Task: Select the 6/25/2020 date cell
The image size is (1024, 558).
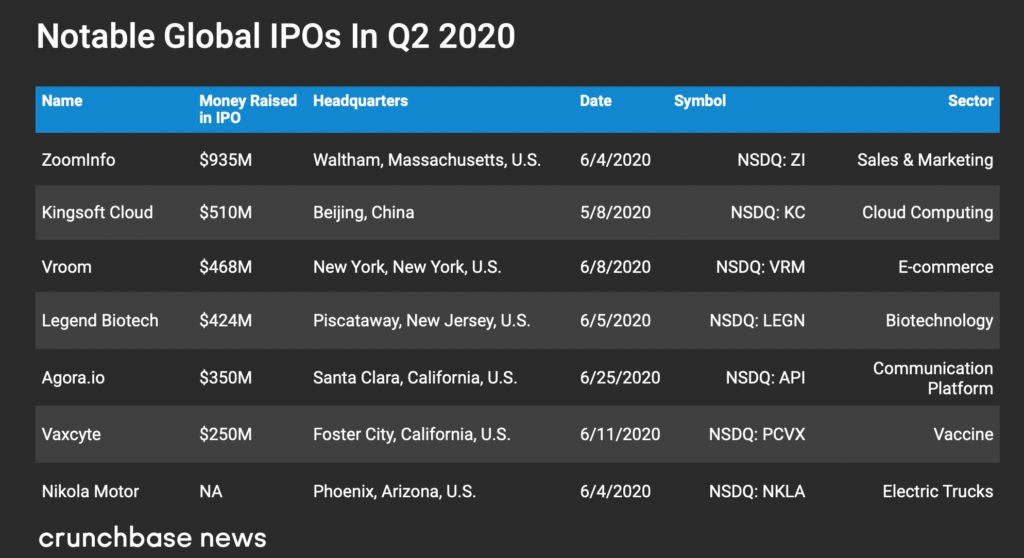Action: (620, 378)
